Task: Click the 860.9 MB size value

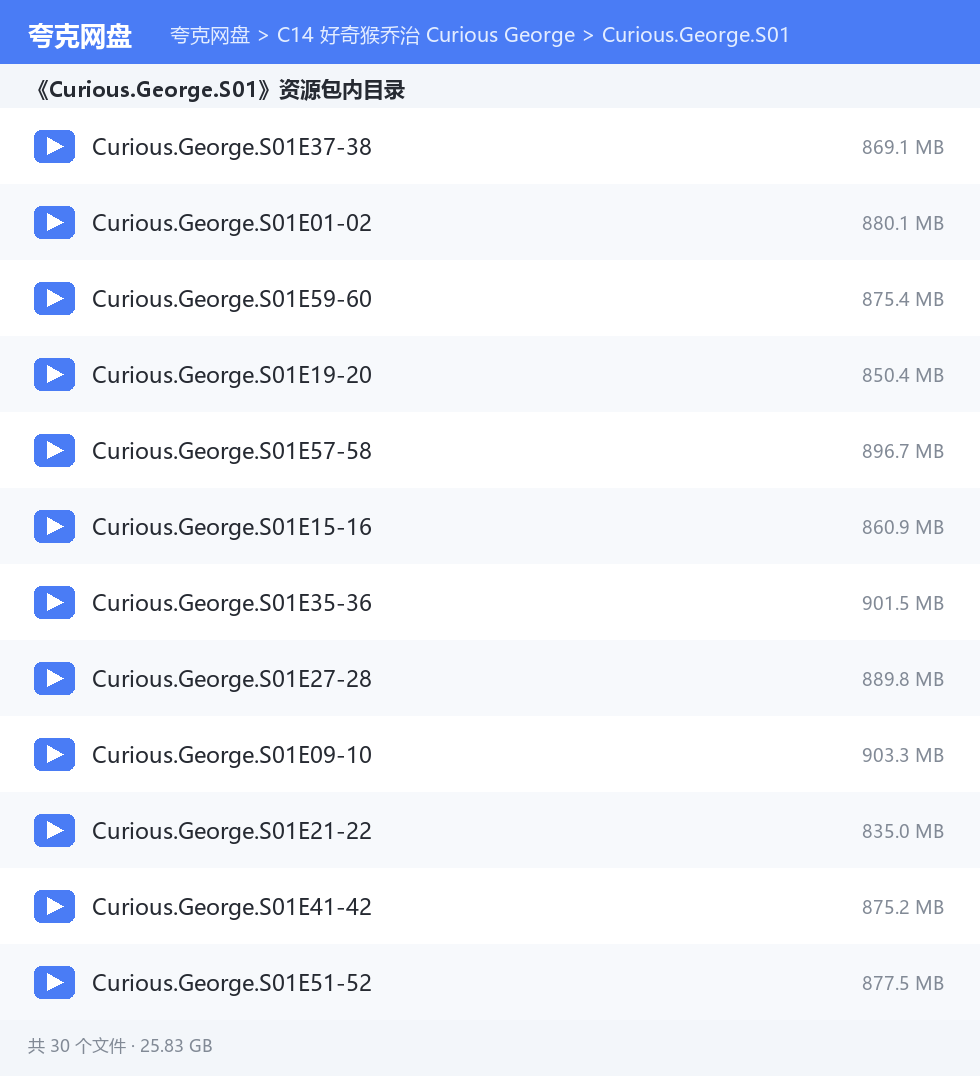Action: pyautogui.click(x=902, y=527)
